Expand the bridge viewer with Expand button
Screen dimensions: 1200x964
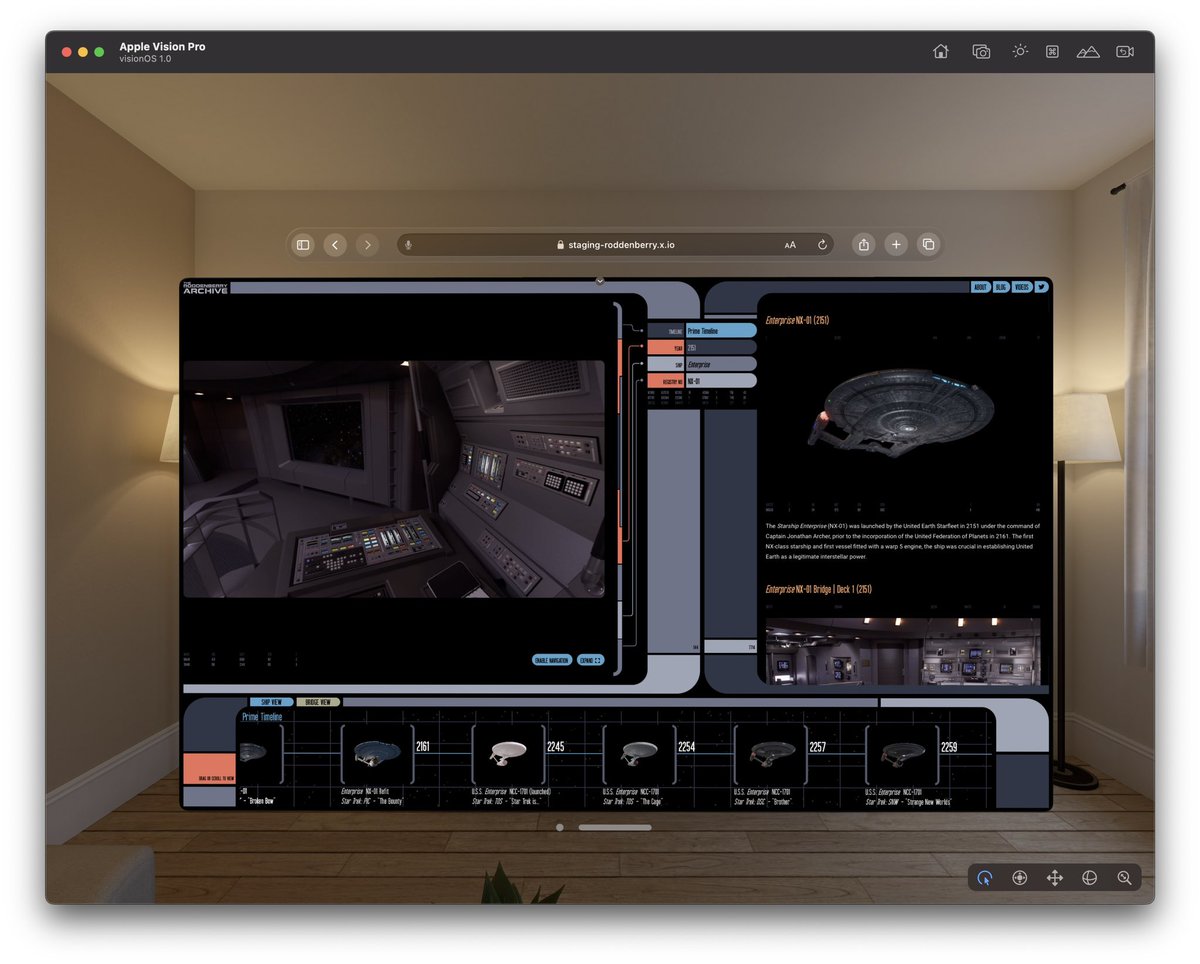pos(591,660)
